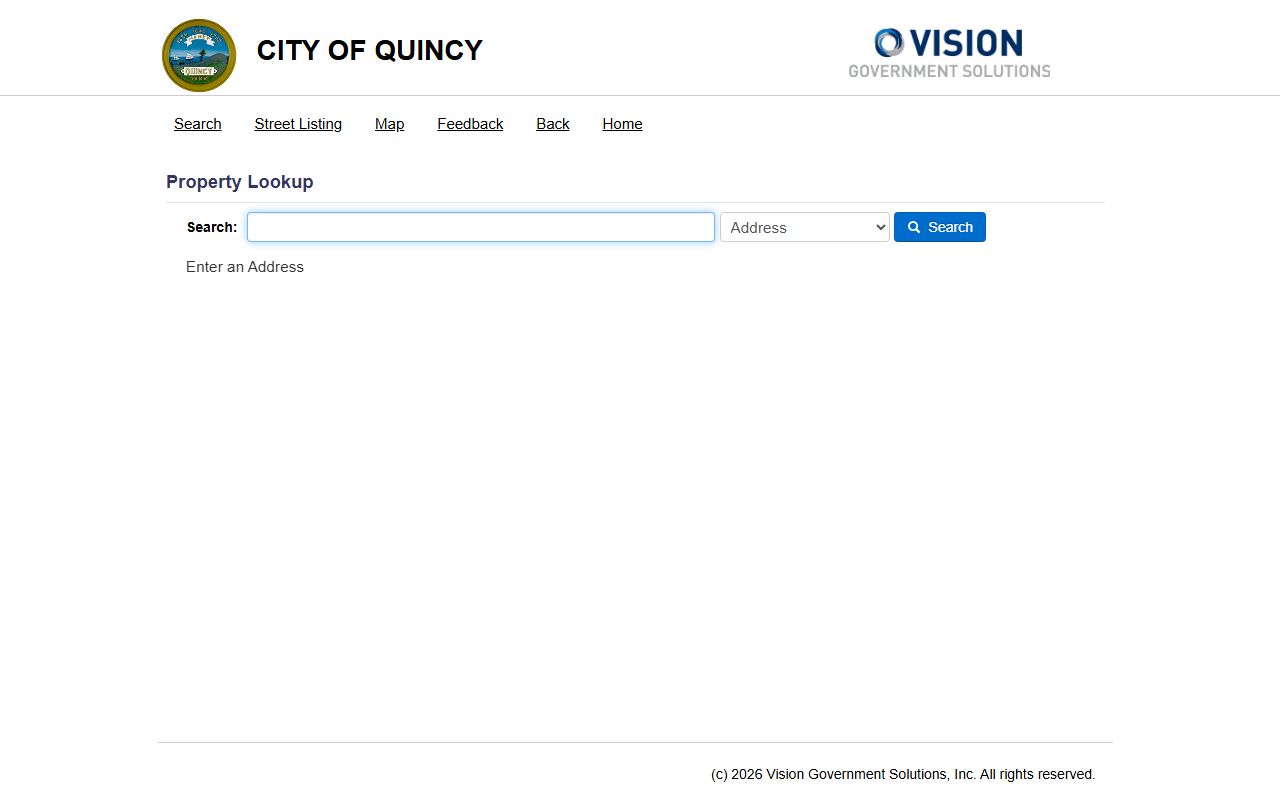Click the Property Lookup heading
The width and height of the screenshot is (1280, 800).
(240, 182)
